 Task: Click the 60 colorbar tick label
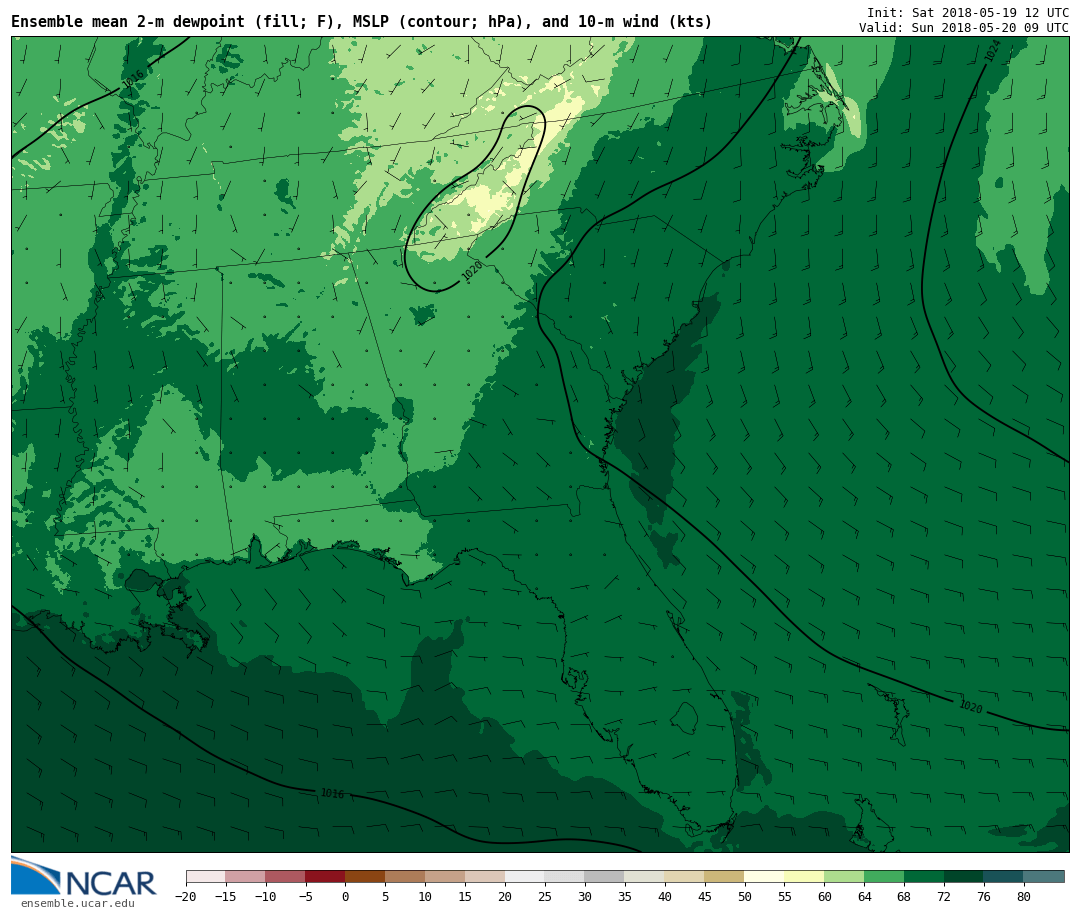(x=825, y=896)
